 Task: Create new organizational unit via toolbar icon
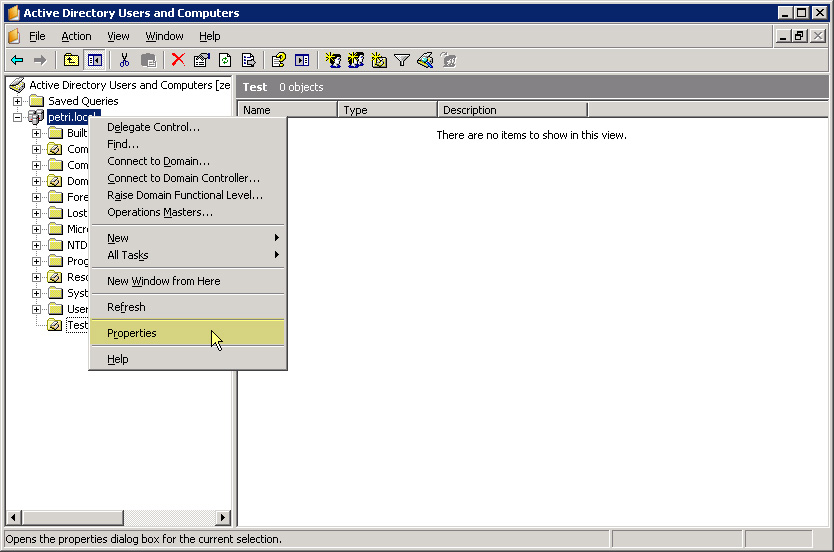click(379, 60)
